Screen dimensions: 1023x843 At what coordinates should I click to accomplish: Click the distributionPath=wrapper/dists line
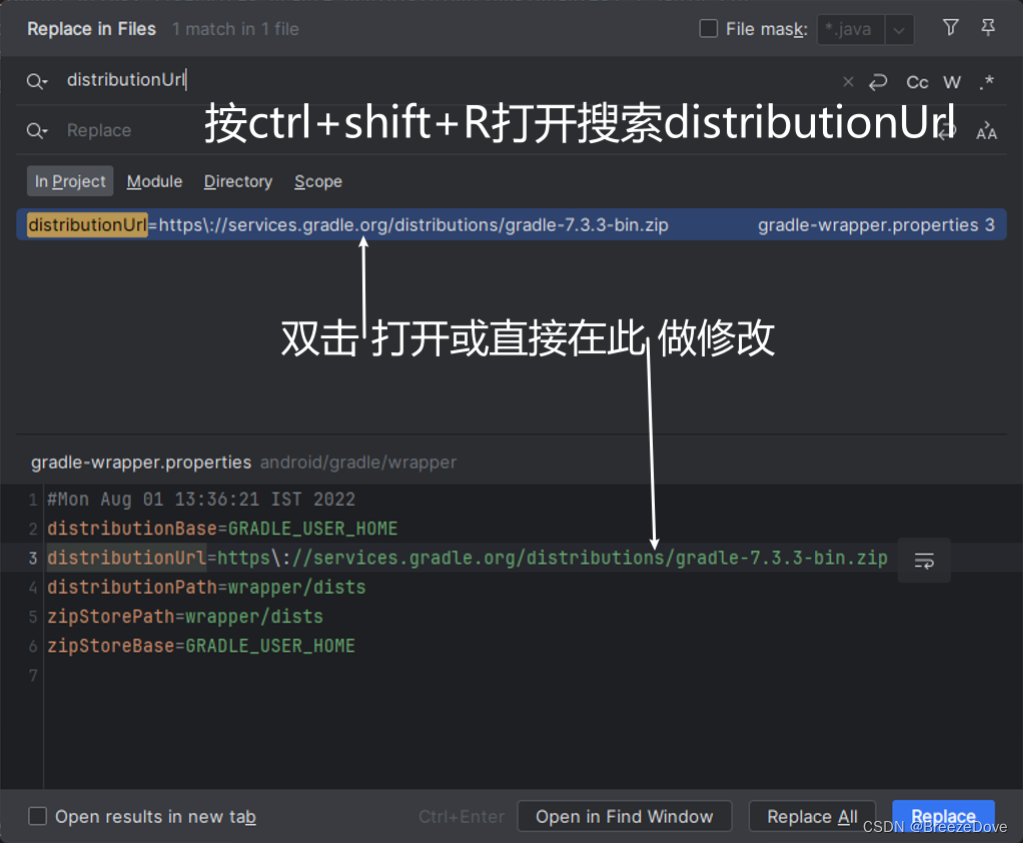[x=206, y=587]
